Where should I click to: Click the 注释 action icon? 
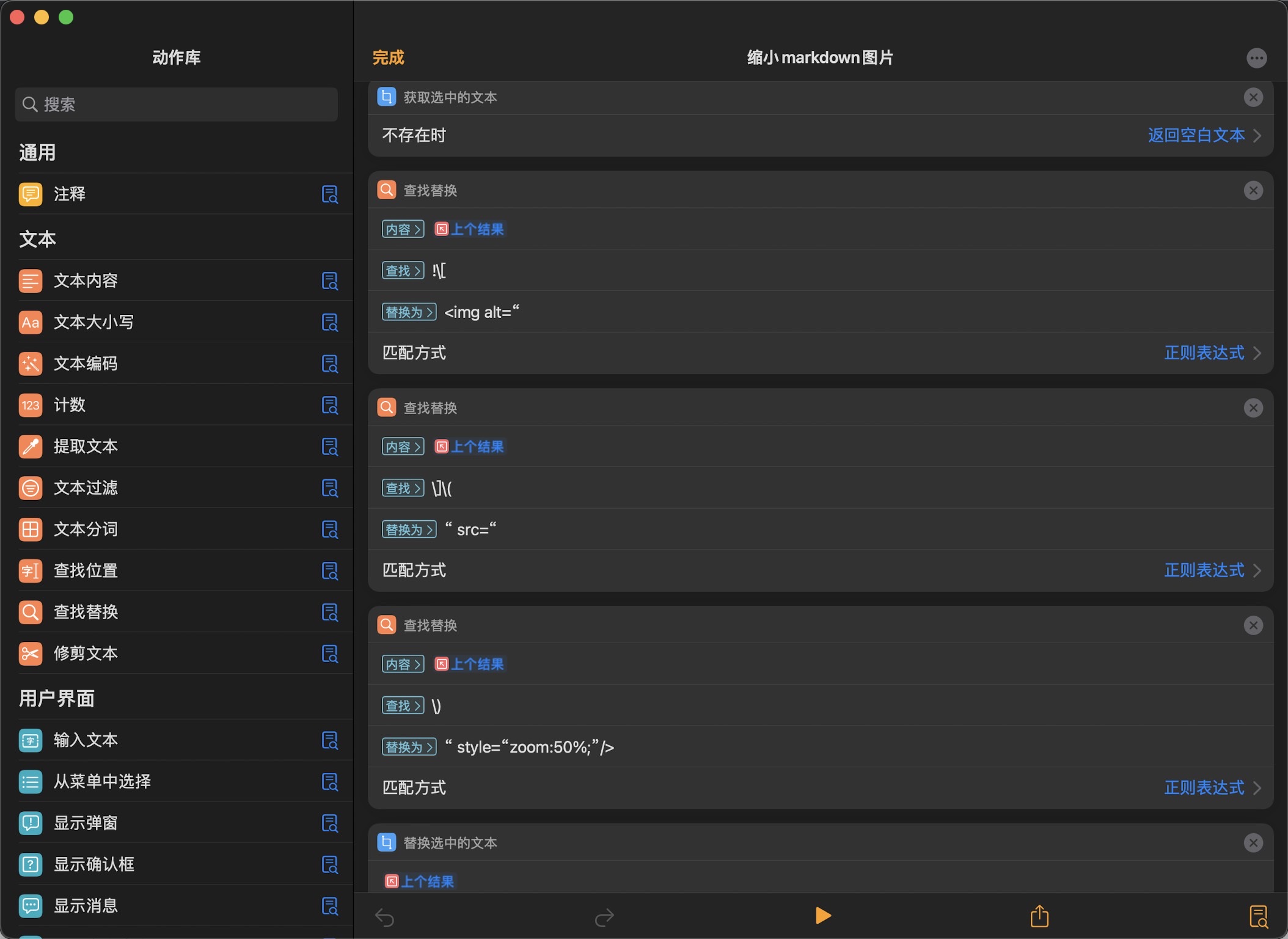31,194
